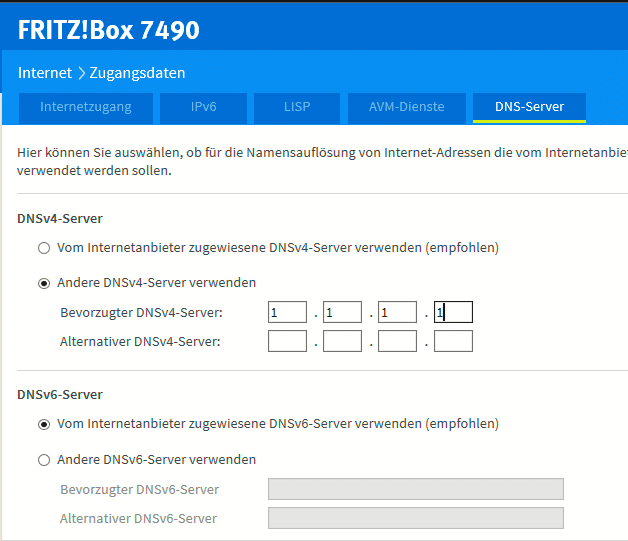
Task: Click first octet of Alternativer DNSv4-Server
Action: pos(287,342)
